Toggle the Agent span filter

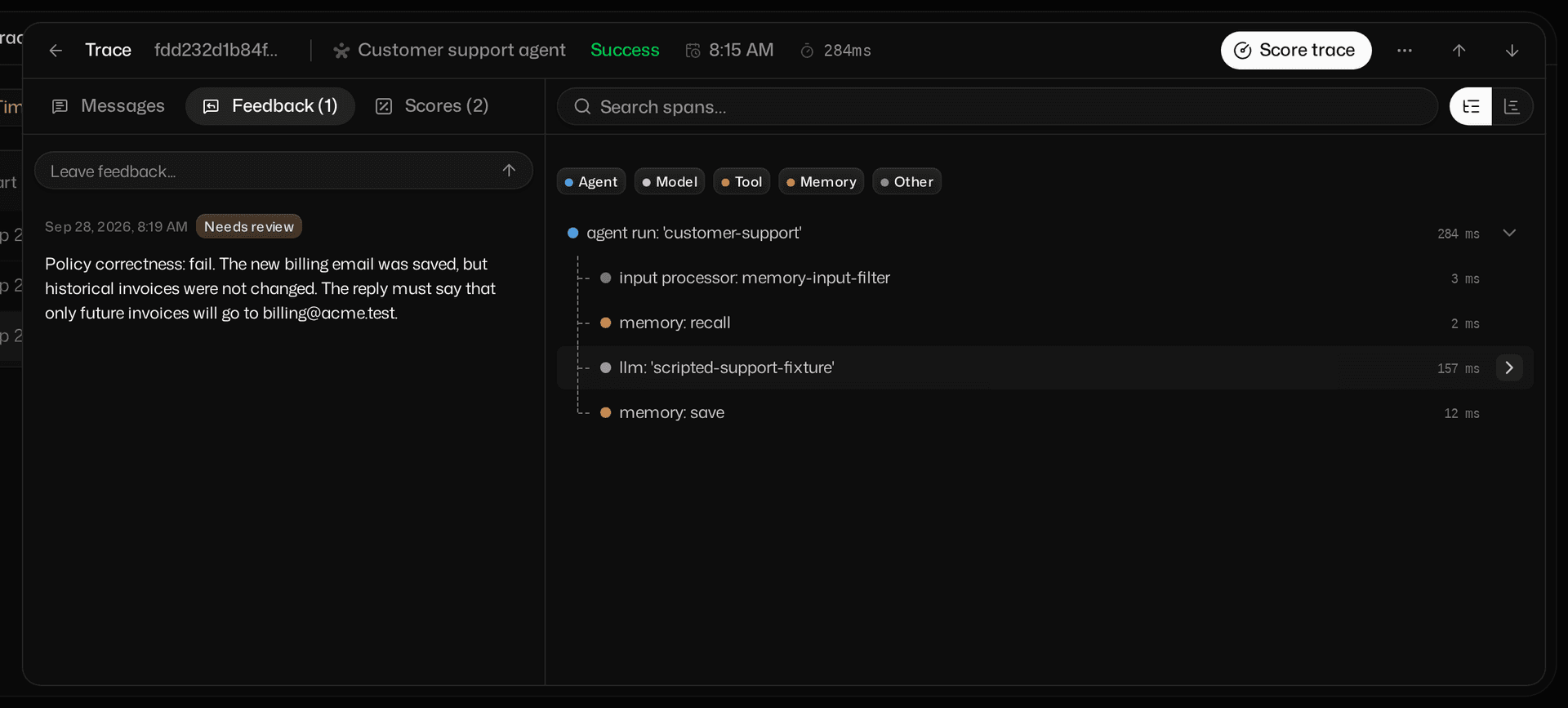pos(591,181)
